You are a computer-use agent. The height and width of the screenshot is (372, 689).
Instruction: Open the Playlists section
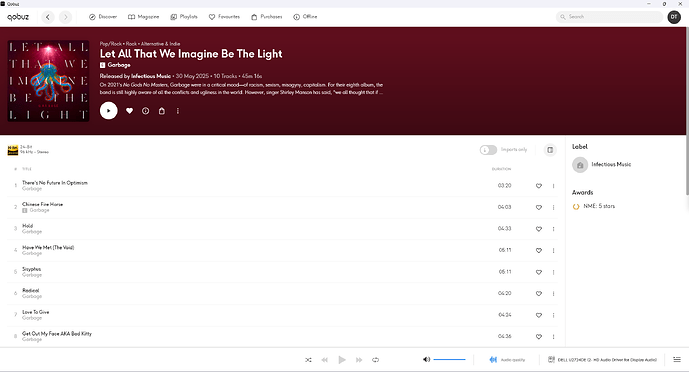click(x=184, y=17)
